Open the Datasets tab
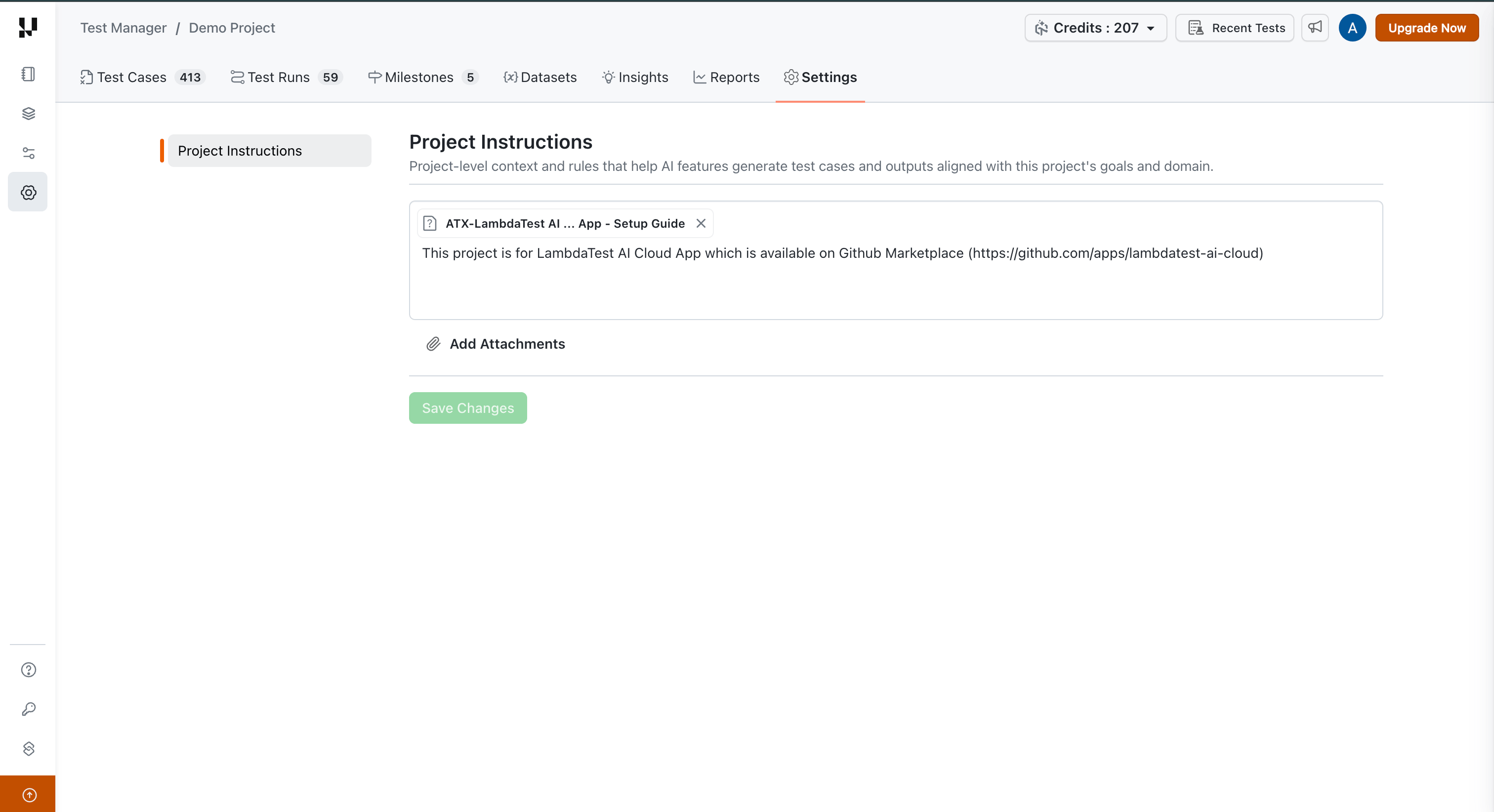The height and width of the screenshot is (812, 1494). (x=540, y=77)
